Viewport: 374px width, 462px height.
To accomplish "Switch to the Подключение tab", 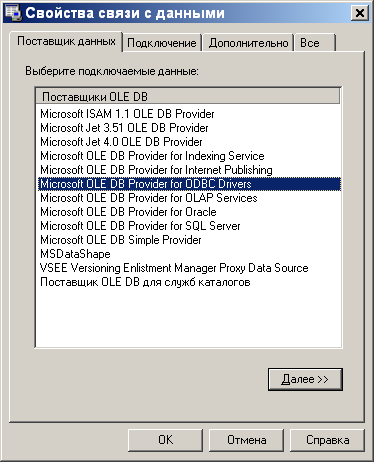I will pos(162,43).
